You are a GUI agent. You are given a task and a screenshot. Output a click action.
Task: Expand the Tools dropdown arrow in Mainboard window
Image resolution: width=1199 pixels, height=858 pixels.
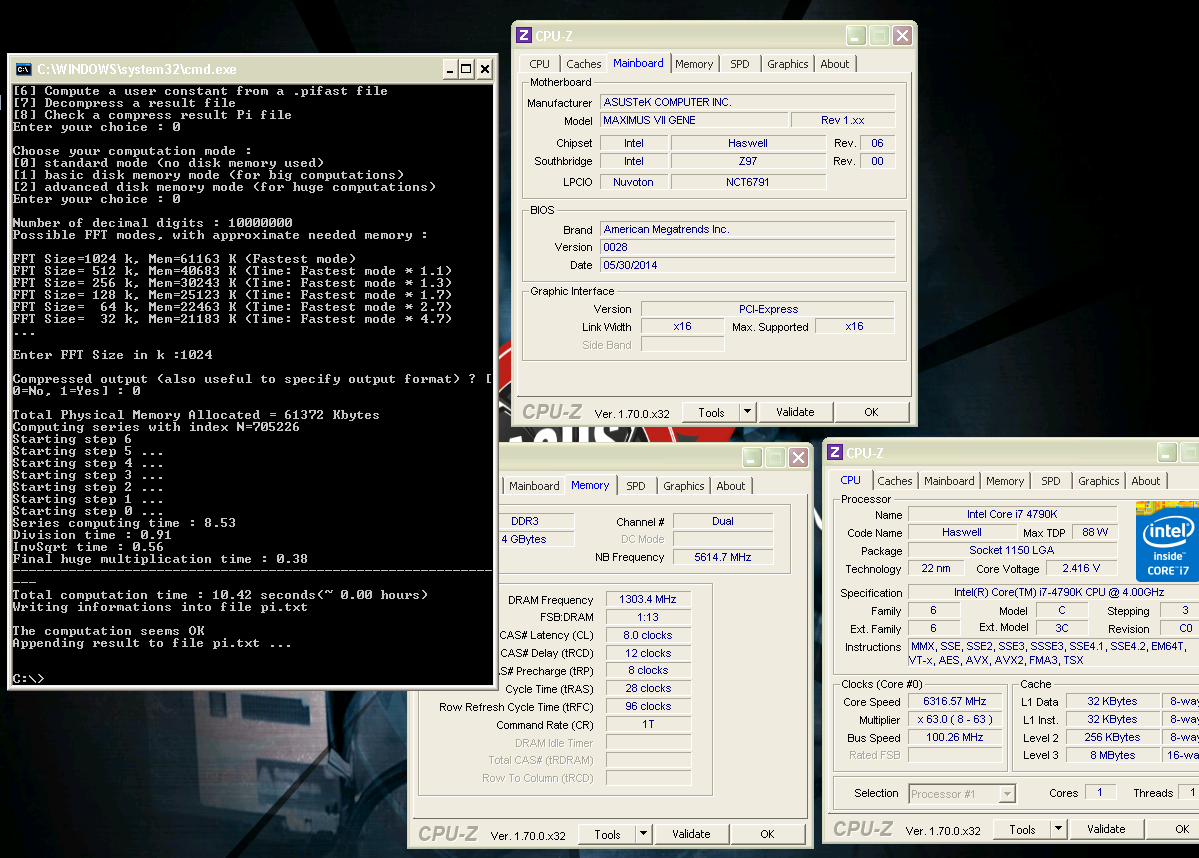pos(747,412)
